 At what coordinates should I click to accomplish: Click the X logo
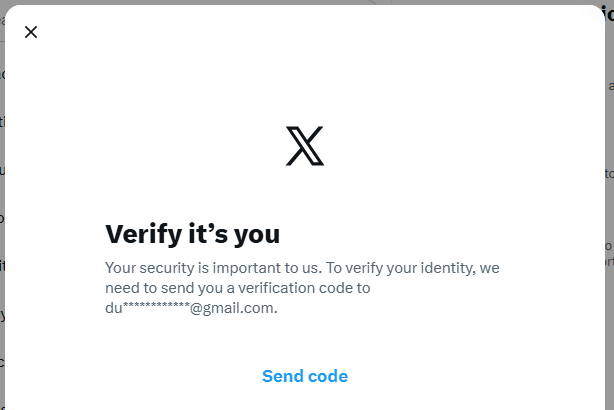pos(305,146)
